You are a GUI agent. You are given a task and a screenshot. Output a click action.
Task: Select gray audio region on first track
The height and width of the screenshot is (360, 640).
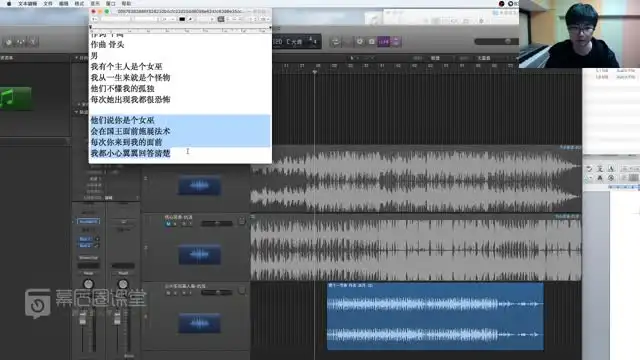(416, 178)
